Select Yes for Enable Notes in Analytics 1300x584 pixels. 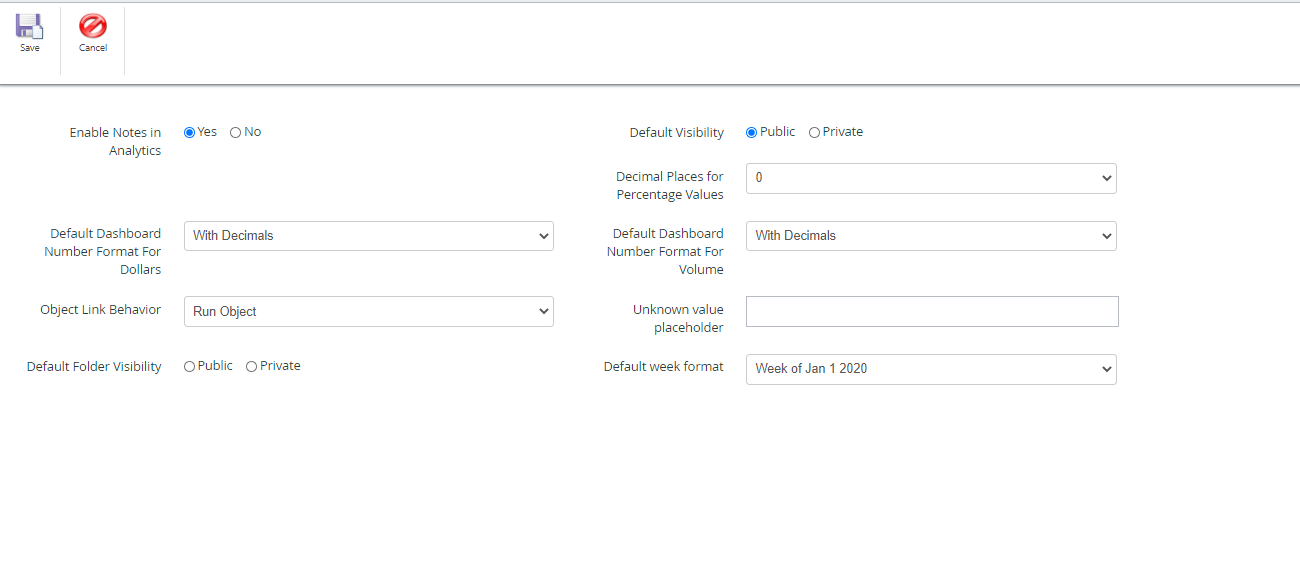(190, 132)
